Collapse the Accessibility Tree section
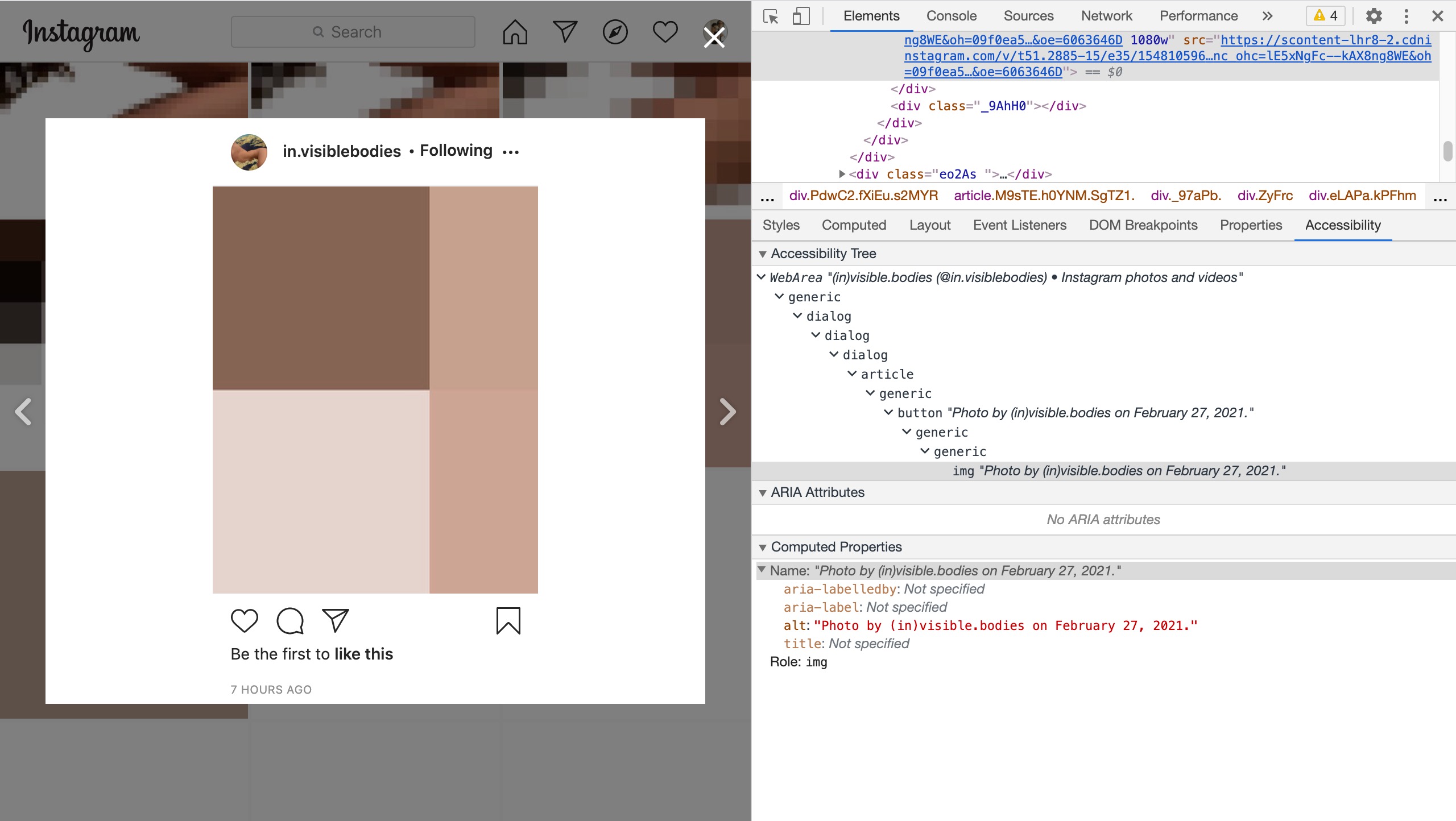Viewport: 1456px width, 821px height. [763, 254]
